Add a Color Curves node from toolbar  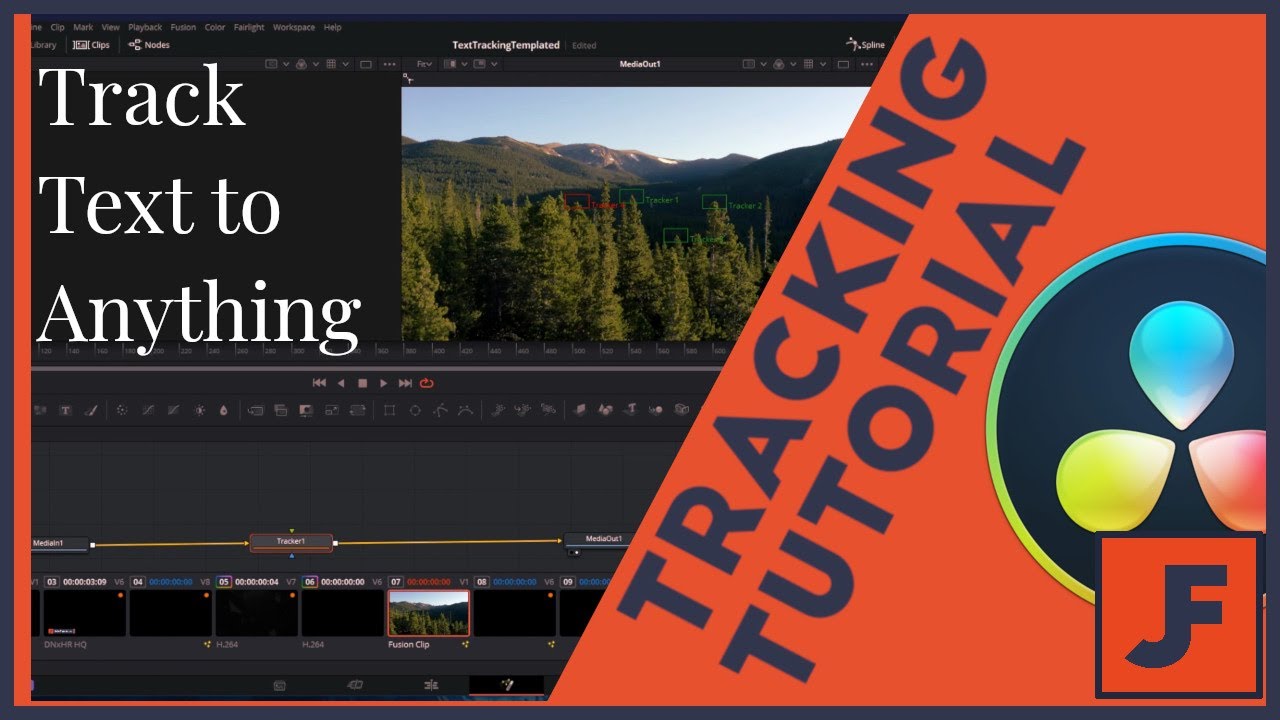pos(148,410)
